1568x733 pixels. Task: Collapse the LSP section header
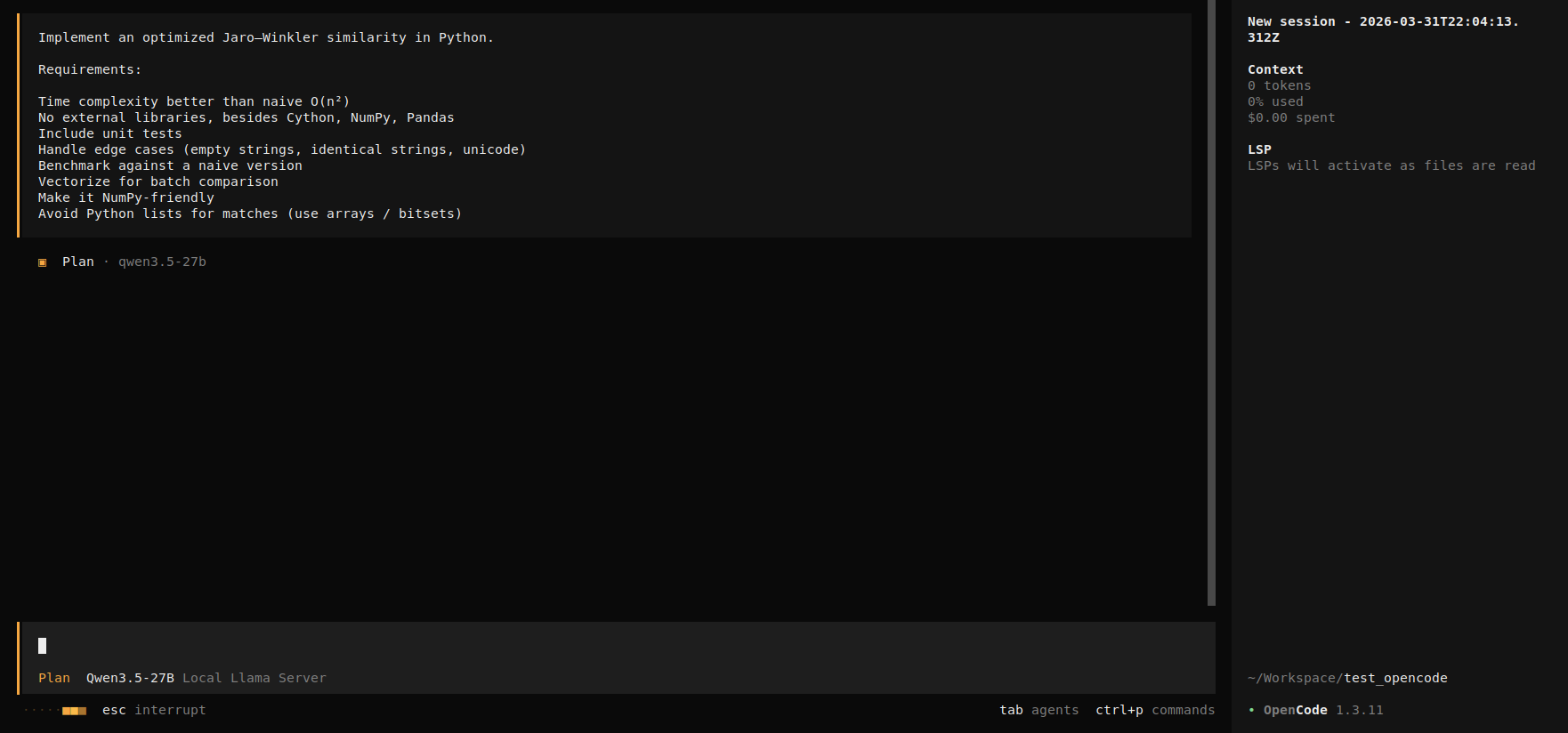coord(1259,149)
